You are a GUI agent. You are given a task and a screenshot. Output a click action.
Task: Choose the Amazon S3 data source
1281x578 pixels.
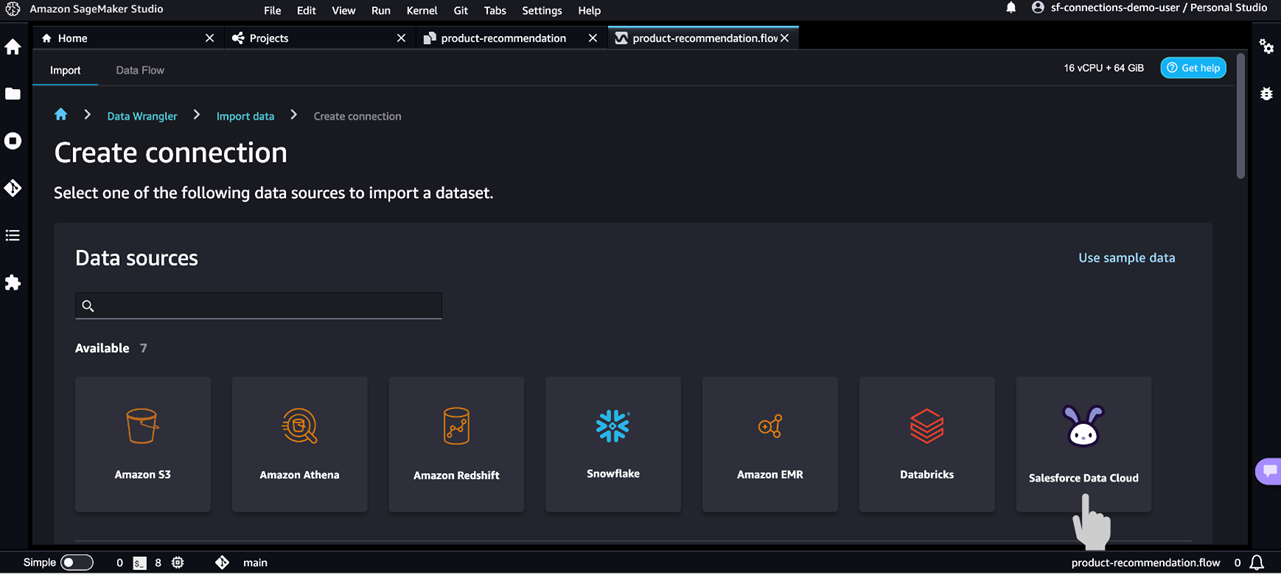click(x=143, y=444)
